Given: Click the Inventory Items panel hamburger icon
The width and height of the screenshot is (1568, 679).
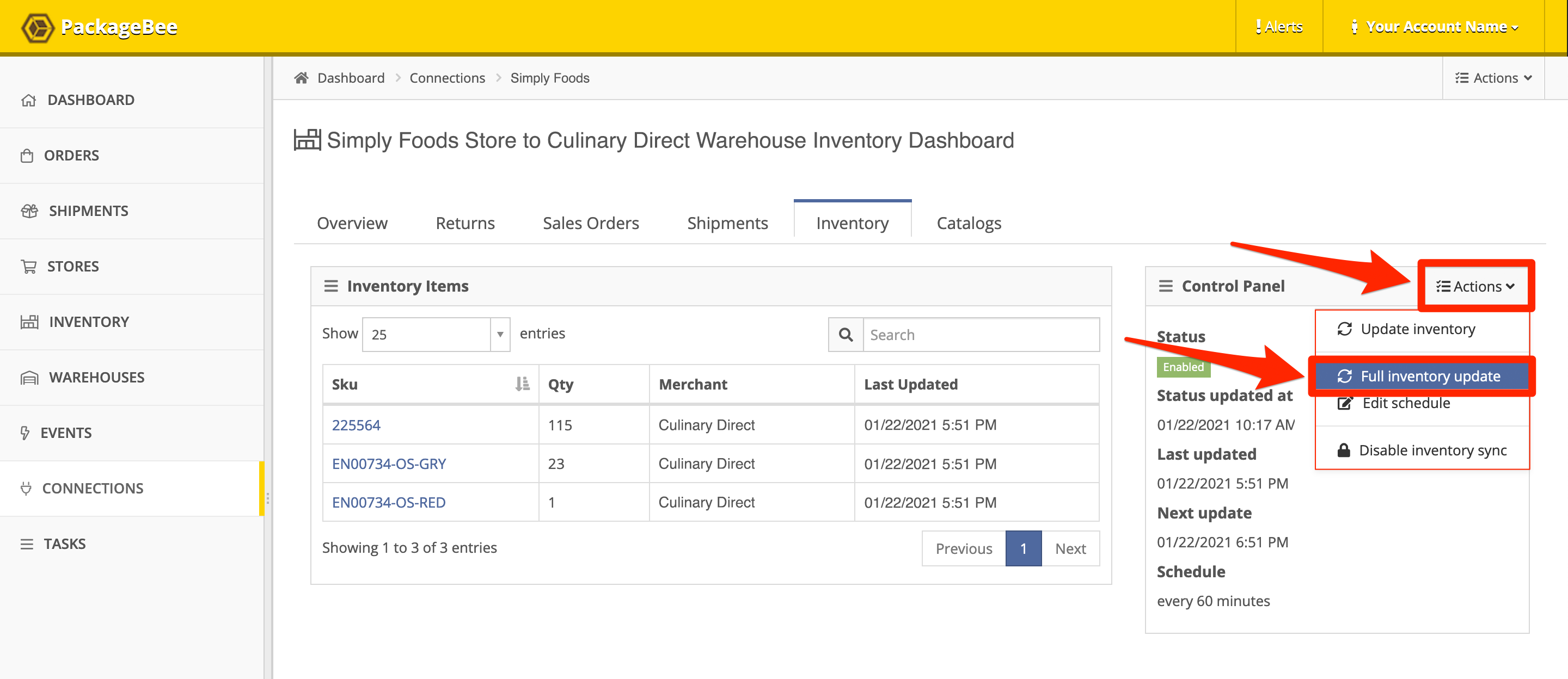Looking at the screenshot, I should (330, 286).
